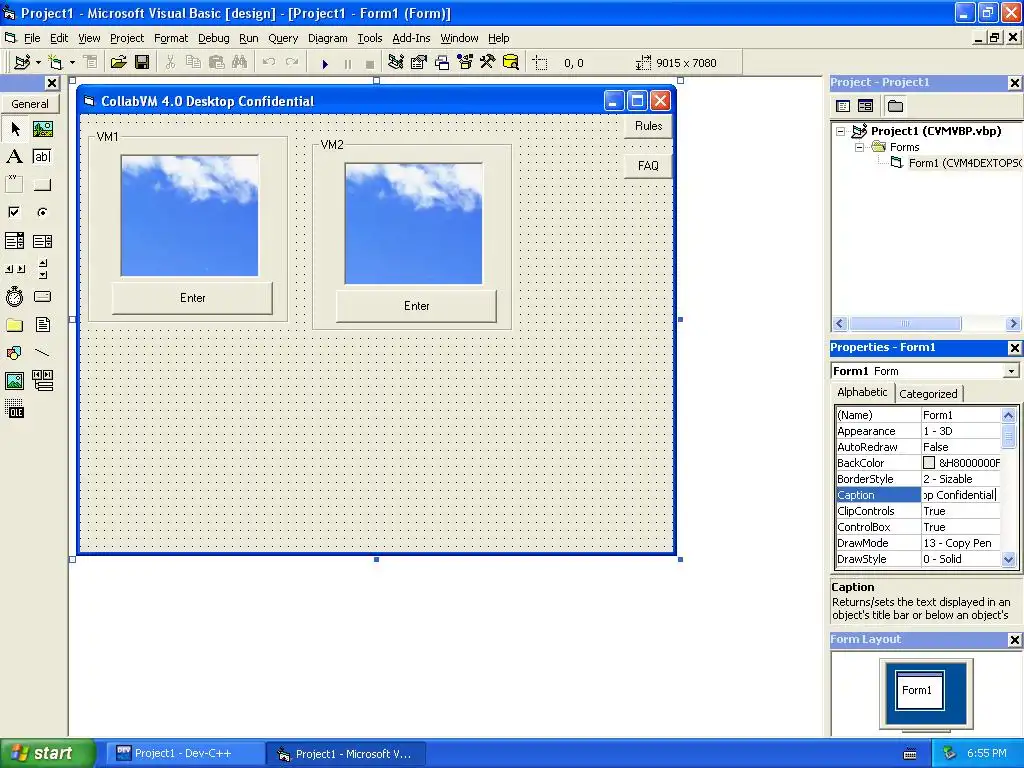Screen dimensions: 1024x768
Task: Click the FAQ button on the form
Action: click(x=648, y=166)
